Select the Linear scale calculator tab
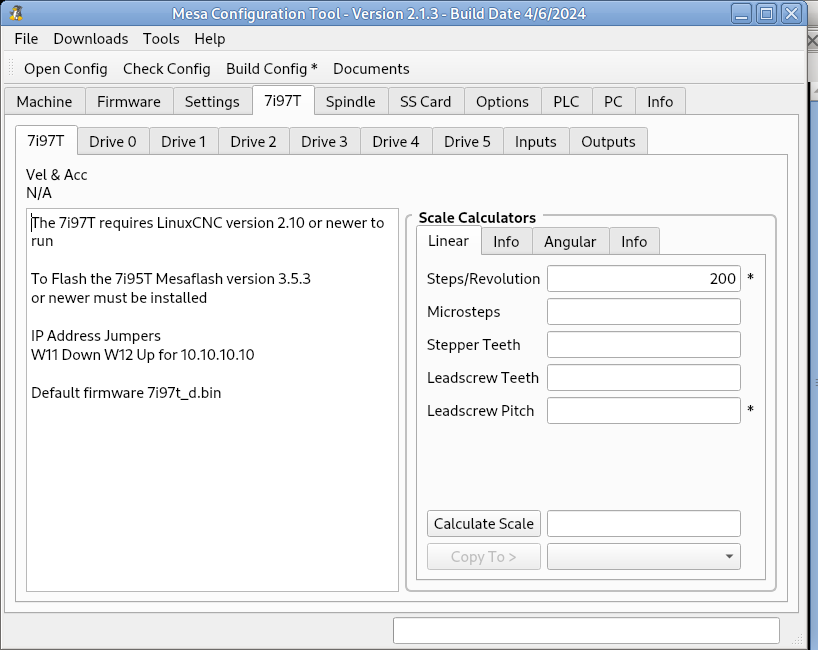Image resolution: width=818 pixels, height=650 pixels. tap(449, 240)
